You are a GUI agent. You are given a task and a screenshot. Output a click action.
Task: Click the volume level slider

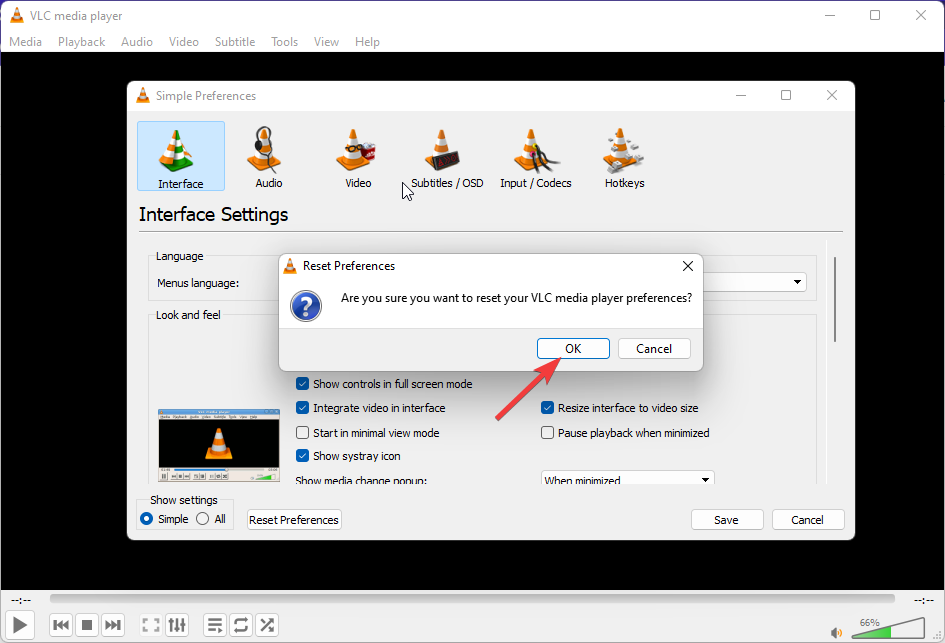[888, 628]
